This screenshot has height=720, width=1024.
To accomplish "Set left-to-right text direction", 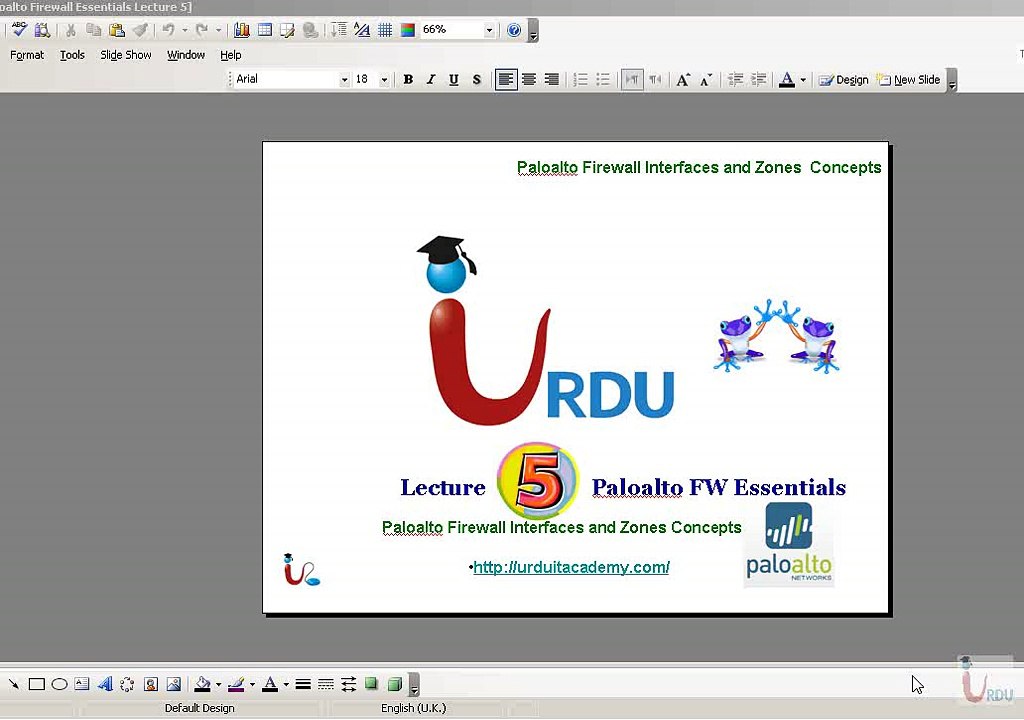I will tap(632, 80).
